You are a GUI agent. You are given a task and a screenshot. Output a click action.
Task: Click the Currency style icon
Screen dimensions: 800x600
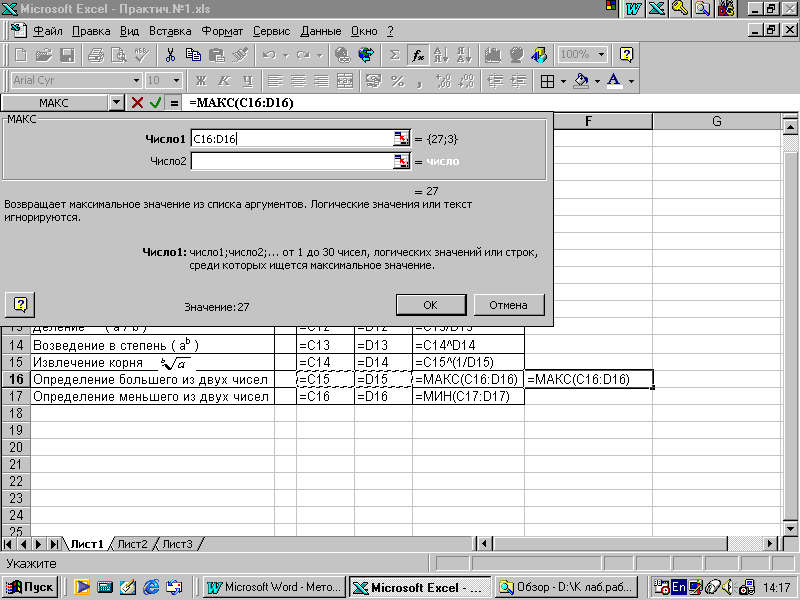point(373,81)
